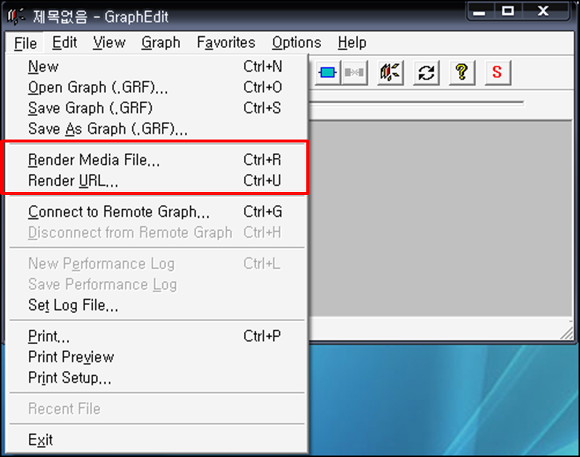
Task: Click the Connect to Remote Graph toolbar icon
Action: click(390, 73)
